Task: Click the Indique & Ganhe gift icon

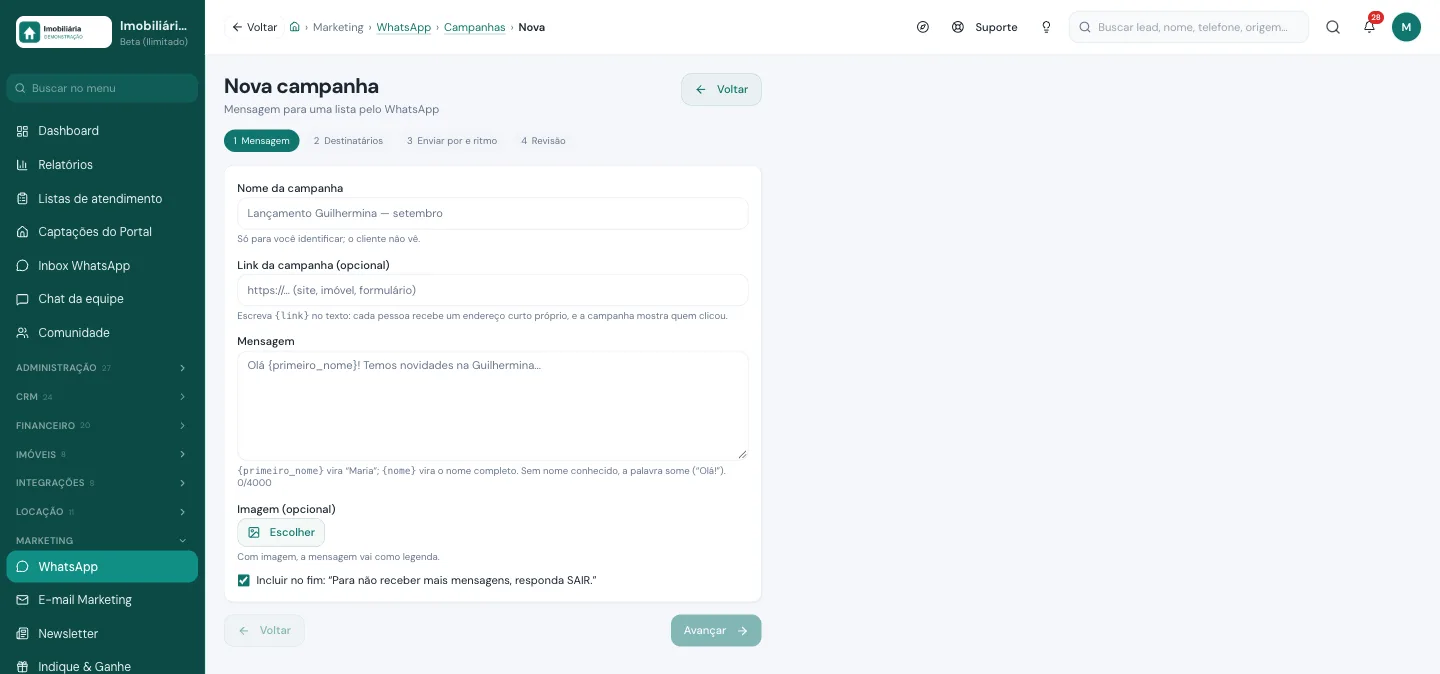Action: coord(23,667)
